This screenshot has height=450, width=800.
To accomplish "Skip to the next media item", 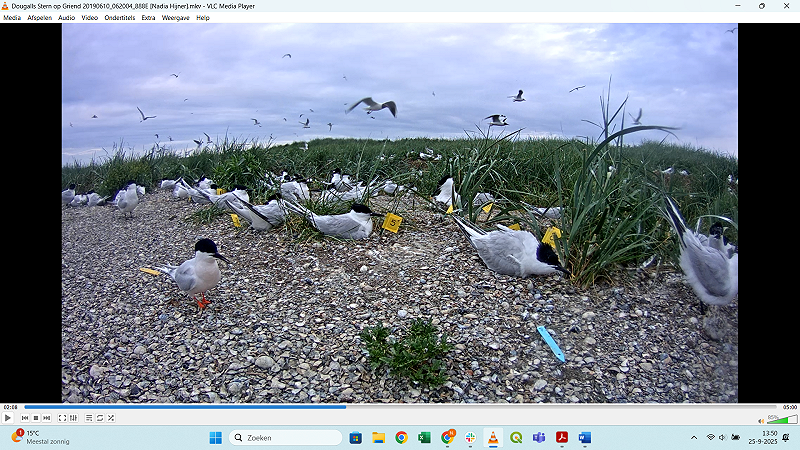I will click(x=46, y=418).
